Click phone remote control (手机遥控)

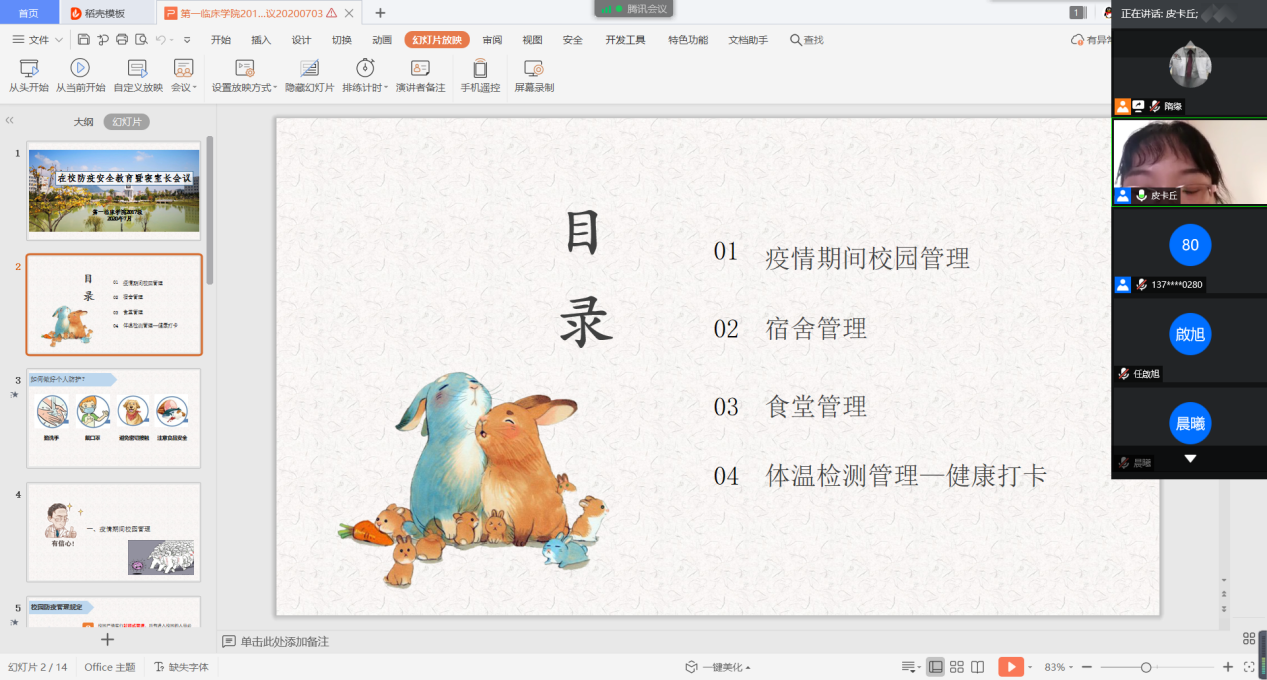[x=480, y=76]
